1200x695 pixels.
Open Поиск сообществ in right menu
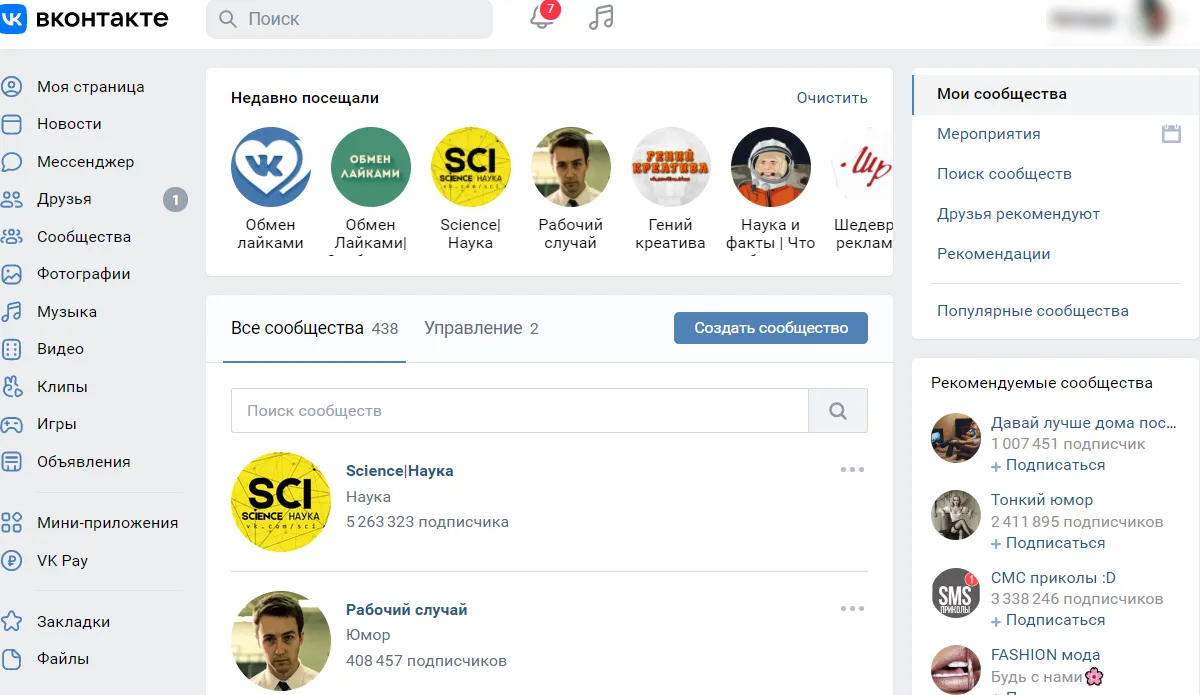(x=1004, y=174)
